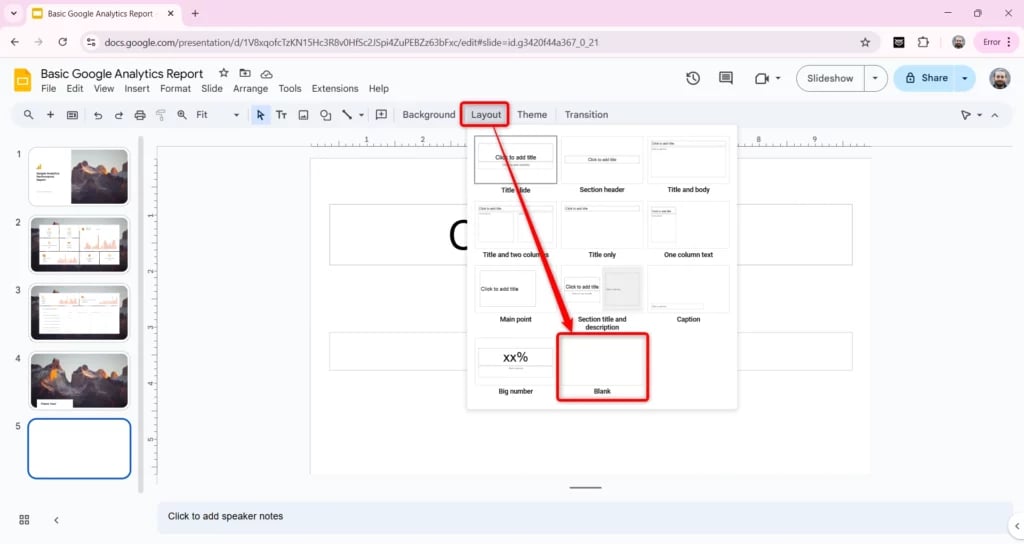
Task: Click the Share button
Action: point(925,78)
